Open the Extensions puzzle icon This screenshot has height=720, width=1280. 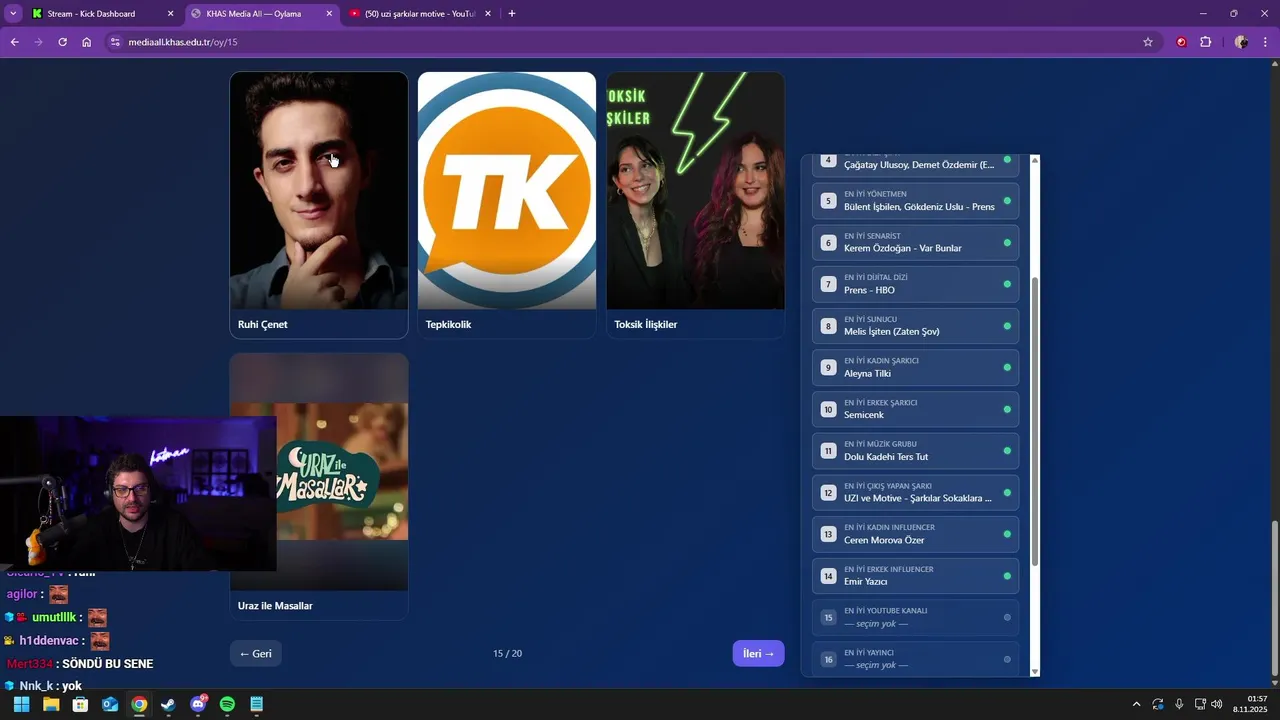coord(1205,42)
